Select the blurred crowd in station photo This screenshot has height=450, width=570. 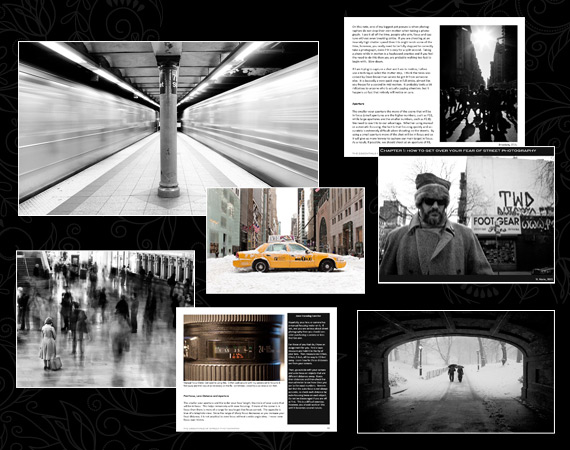click(105, 318)
